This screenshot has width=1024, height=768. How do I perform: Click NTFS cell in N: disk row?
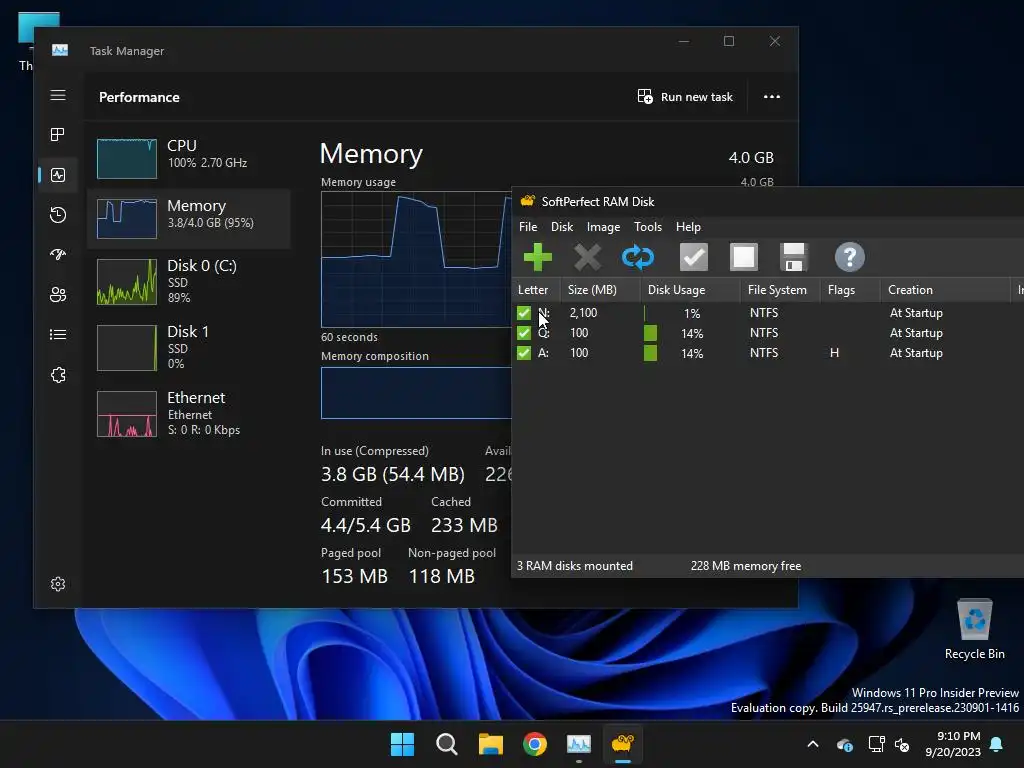point(763,313)
